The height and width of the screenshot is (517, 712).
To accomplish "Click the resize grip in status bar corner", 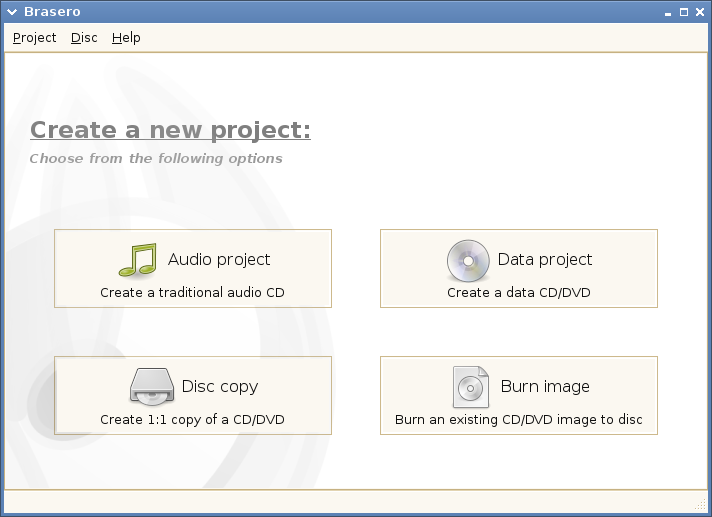I will tap(700, 503).
